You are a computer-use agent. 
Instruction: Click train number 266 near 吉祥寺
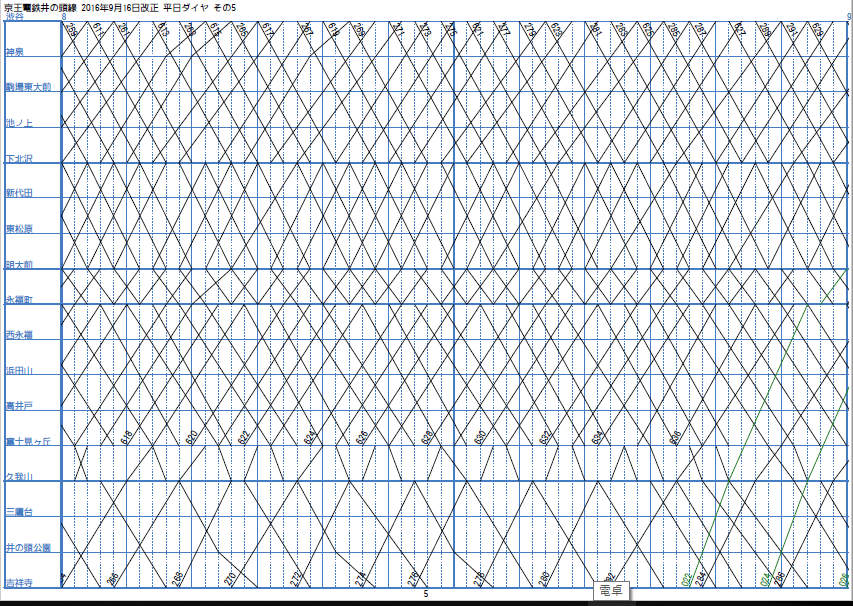(x=113, y=578)
